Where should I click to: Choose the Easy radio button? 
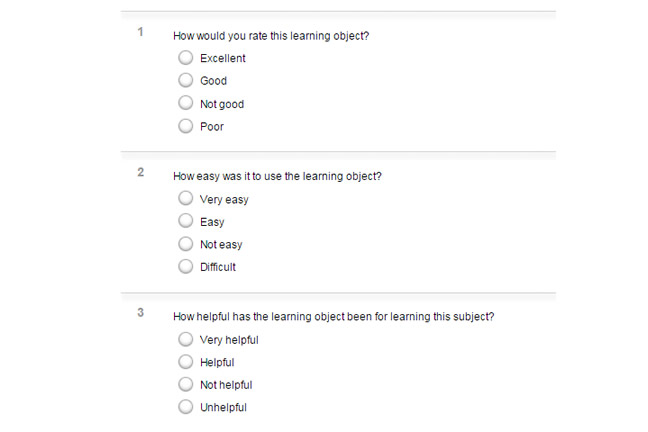(x=186, y=220)
